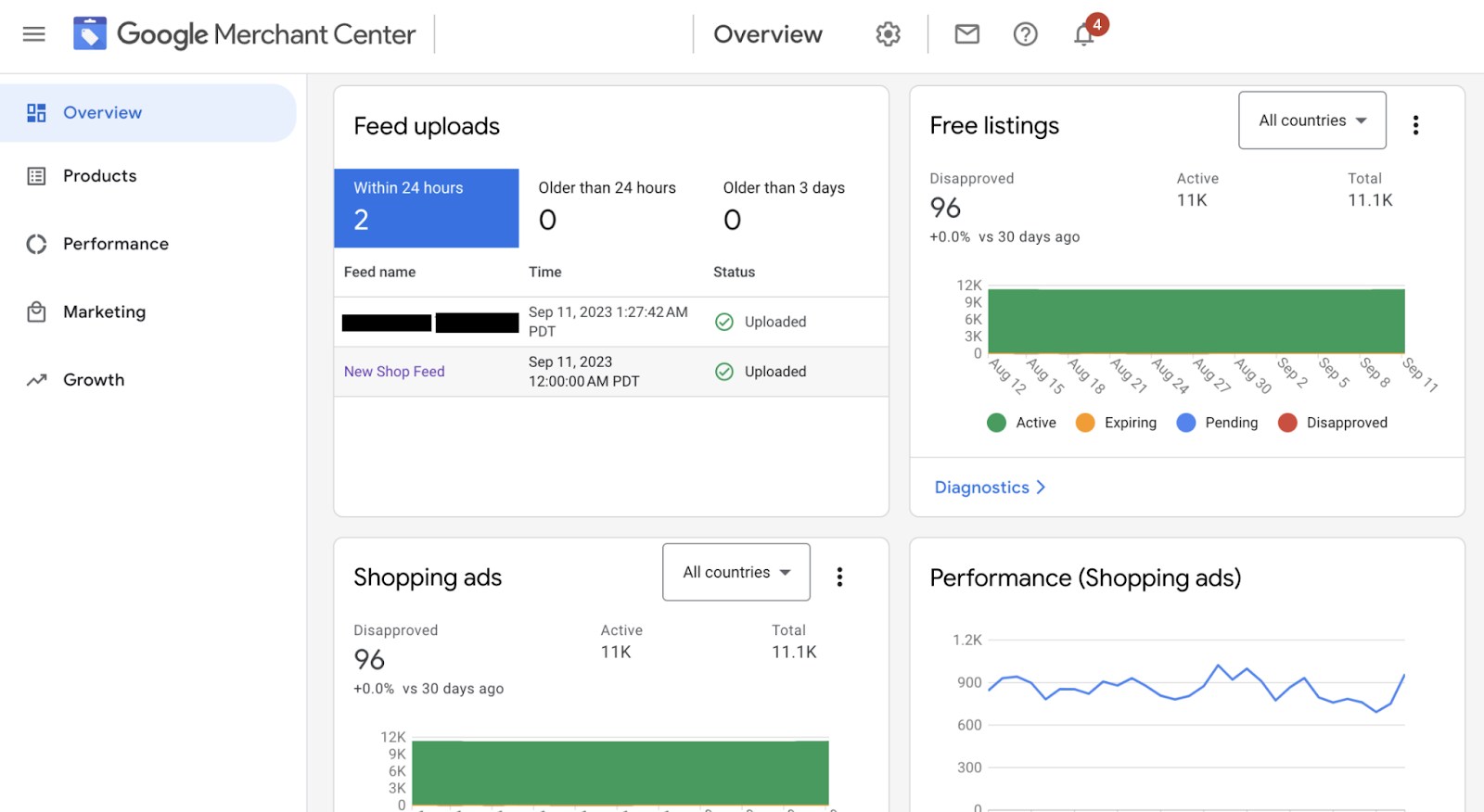Viewport: 1484px width, 812px height.
Task: Open the hamburger main menu
Action: (34, 34)
